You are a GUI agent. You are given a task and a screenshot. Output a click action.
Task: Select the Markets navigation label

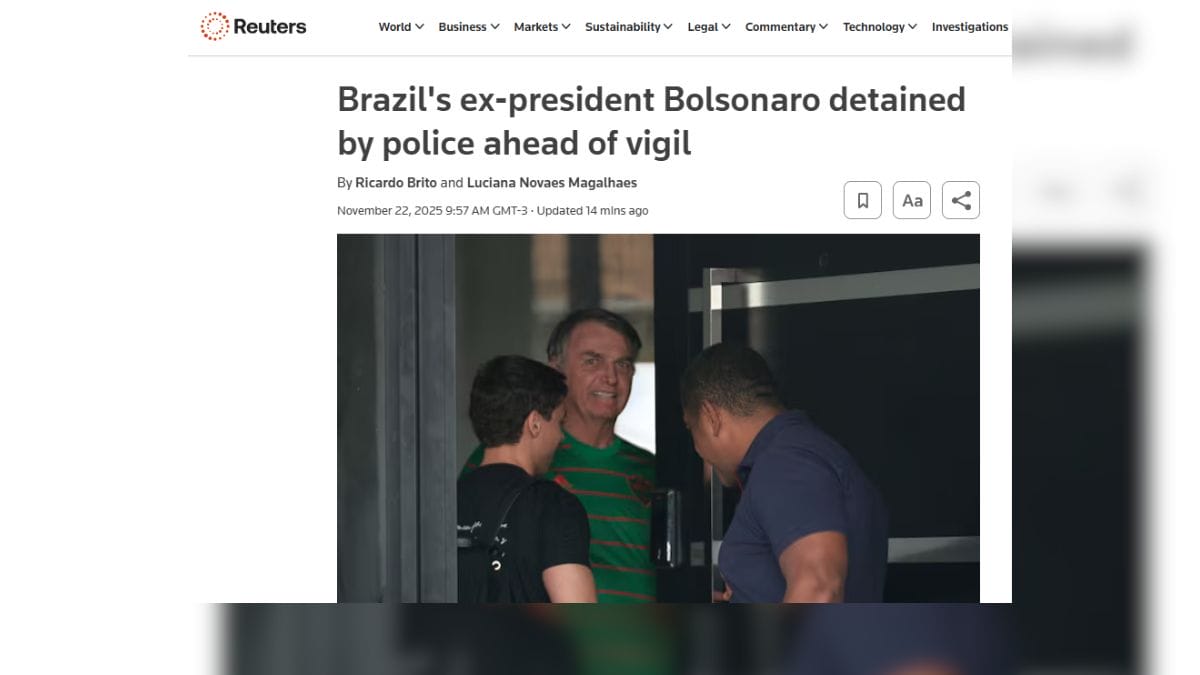pyautogui.click(x=536, y=27)
